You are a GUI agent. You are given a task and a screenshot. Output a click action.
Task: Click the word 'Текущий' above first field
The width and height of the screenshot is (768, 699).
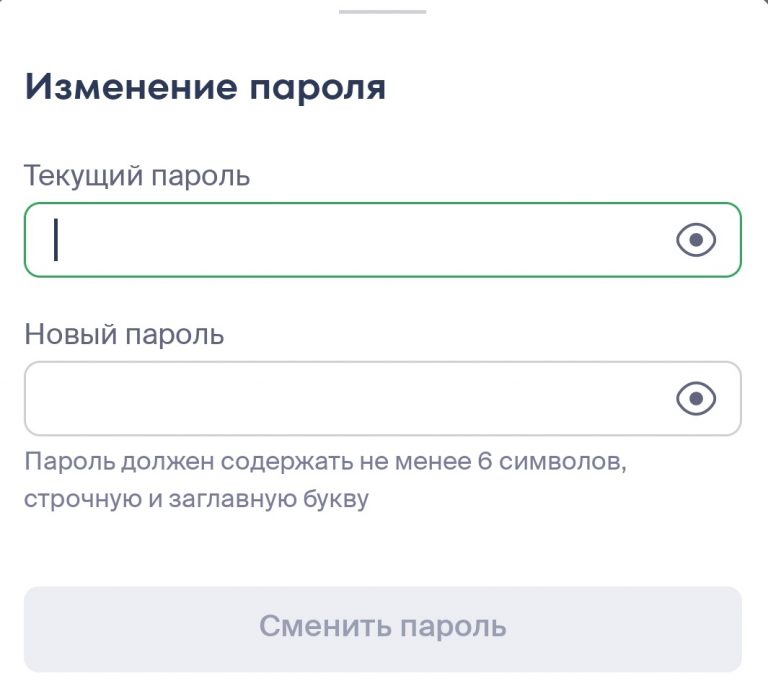pos(83,176)
